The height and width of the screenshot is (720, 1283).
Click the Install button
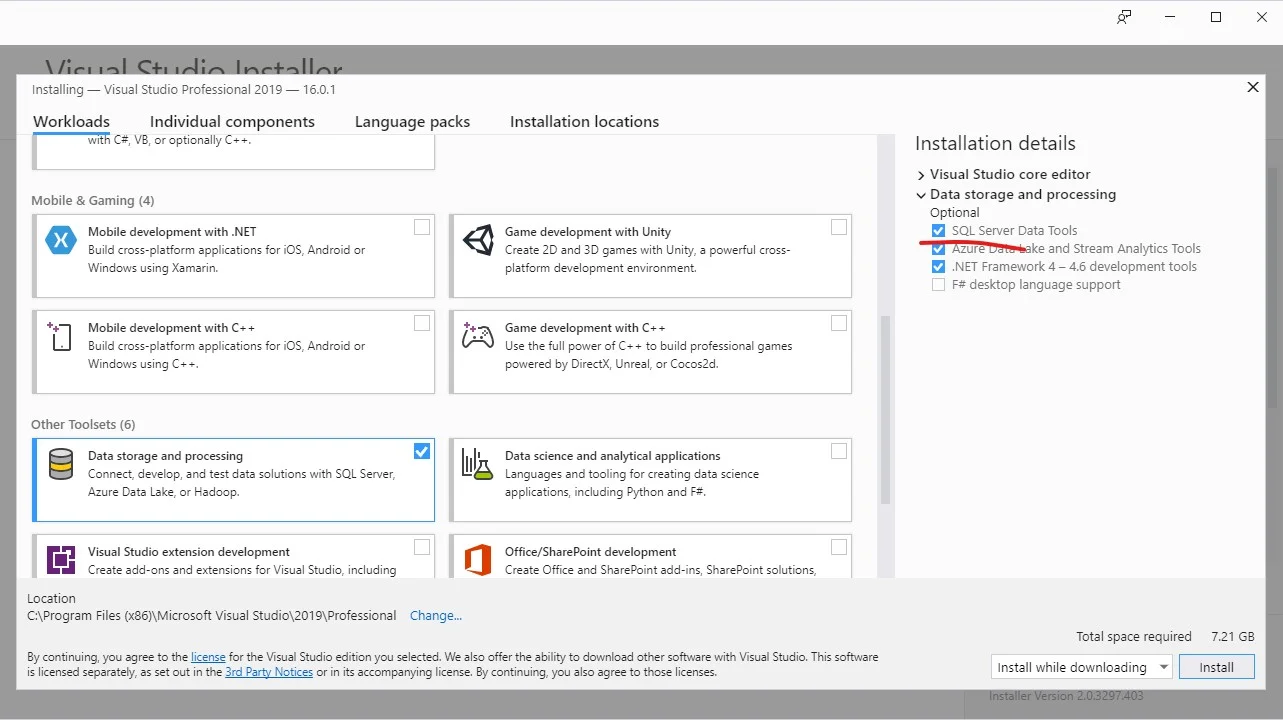[1217, 667]
